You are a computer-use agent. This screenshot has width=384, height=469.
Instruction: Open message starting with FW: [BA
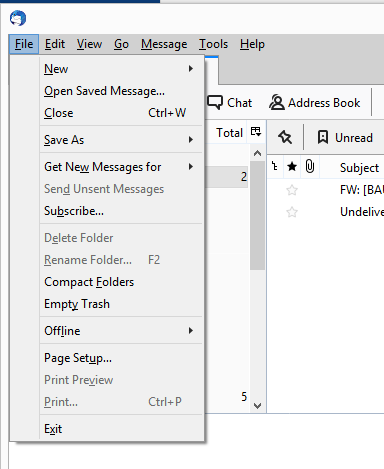tap(362, 190)
